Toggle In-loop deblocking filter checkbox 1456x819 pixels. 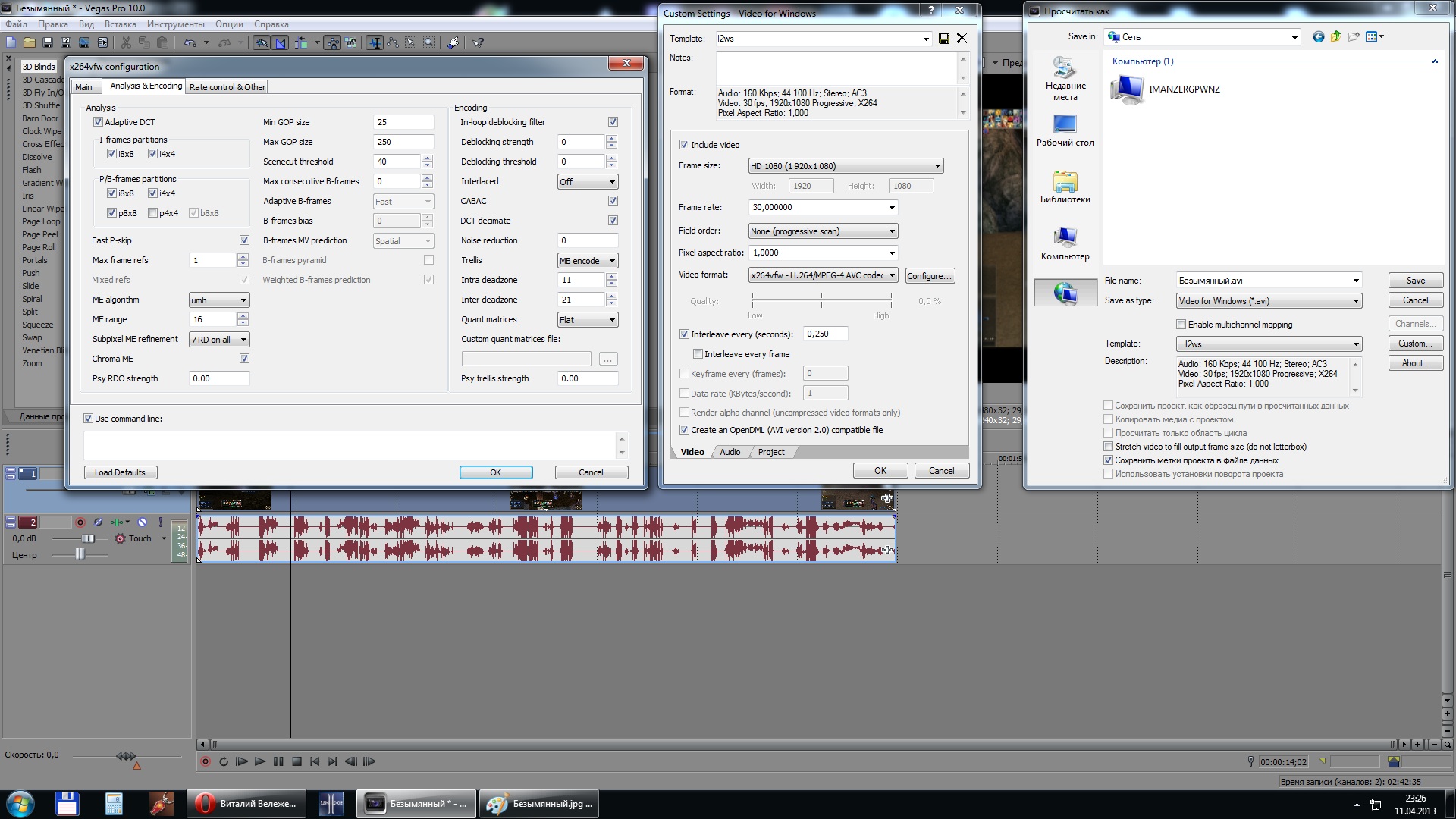point(613,122)
